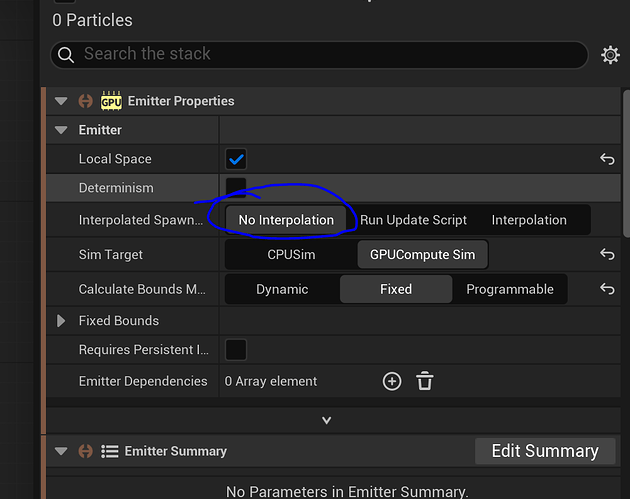Enable the Determinism checkbox
The height and width of the screenshot is (499, 630).
click(x=236, y=187)
